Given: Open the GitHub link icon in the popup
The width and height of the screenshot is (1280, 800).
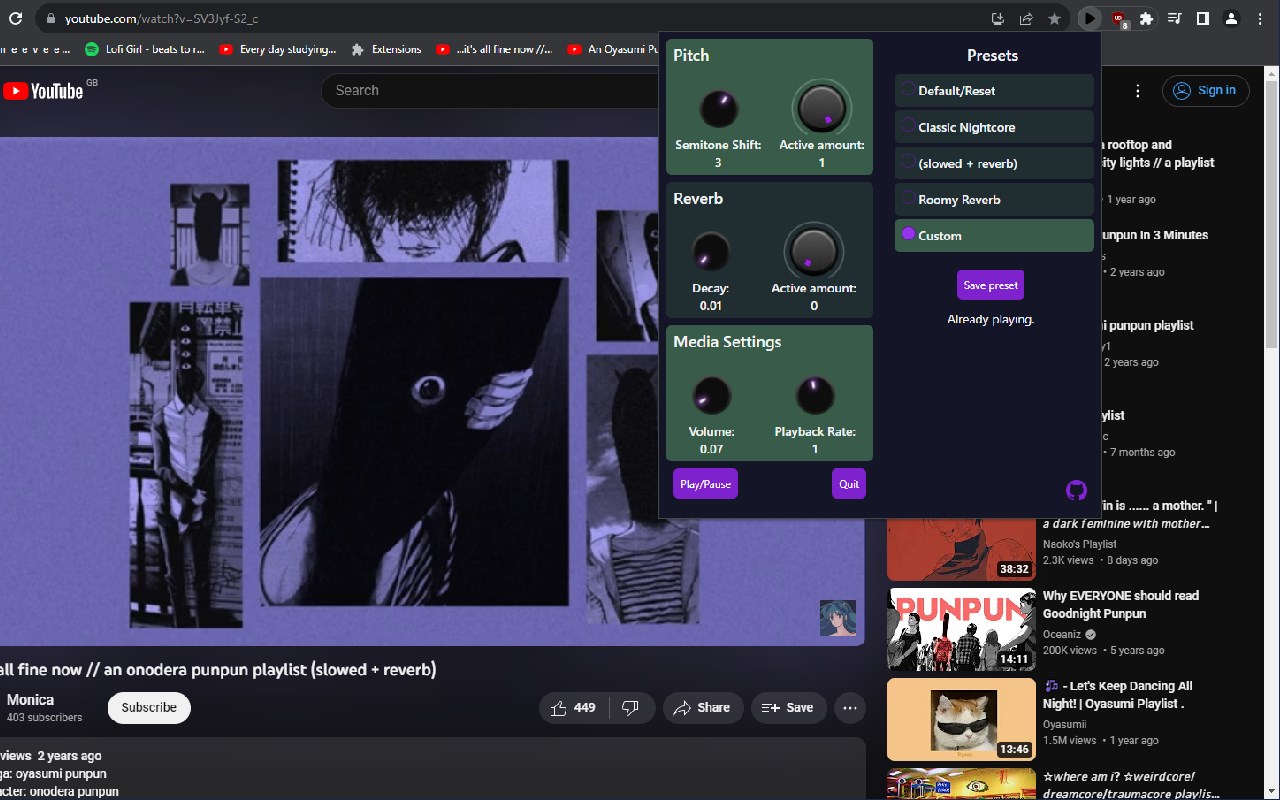Looking at the screenshot, I should coord(1076,490).
